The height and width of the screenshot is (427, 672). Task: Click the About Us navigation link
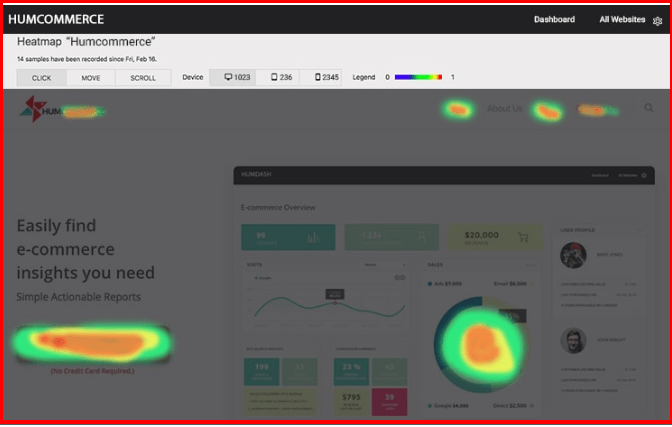click(x=504, y=109)
